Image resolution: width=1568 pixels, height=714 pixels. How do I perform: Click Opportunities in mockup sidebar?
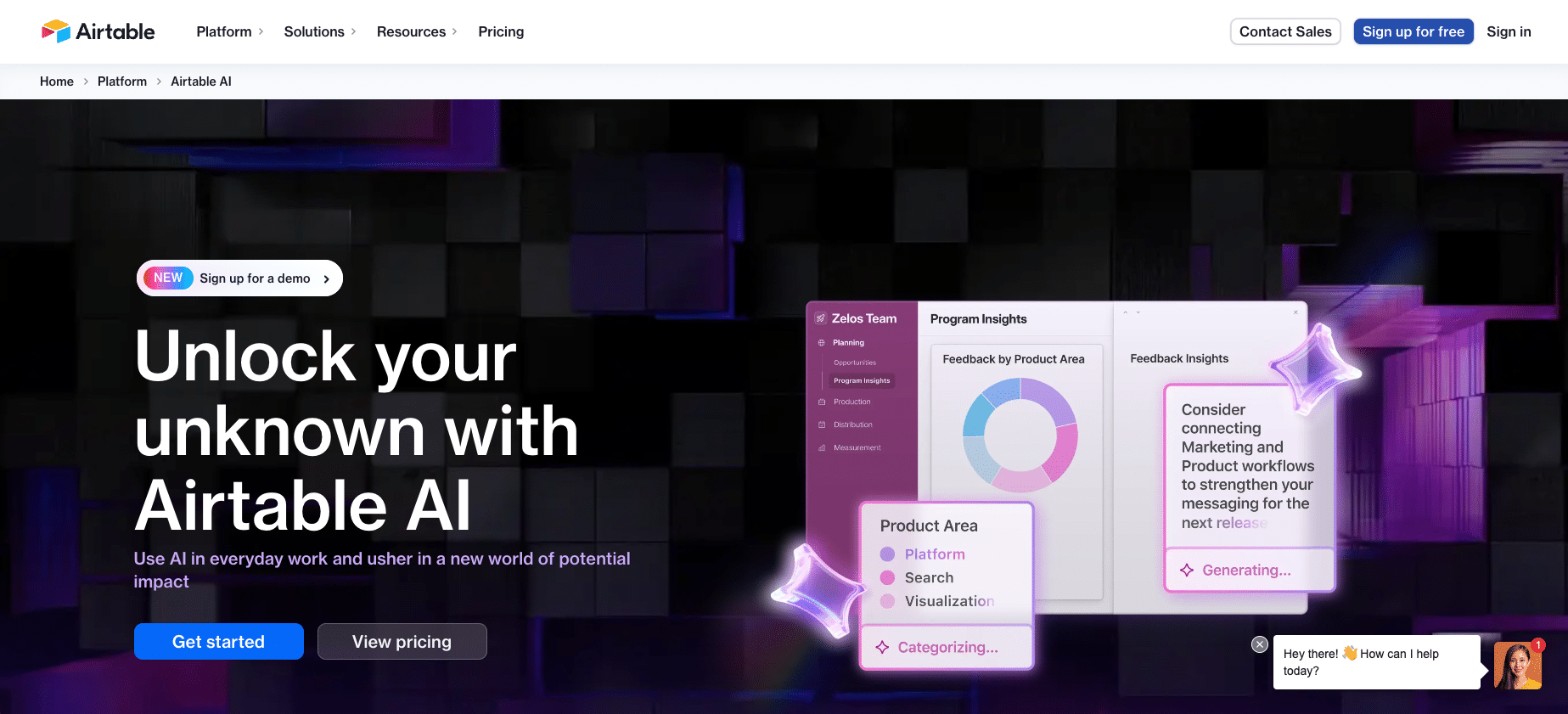tap(855, 363)
